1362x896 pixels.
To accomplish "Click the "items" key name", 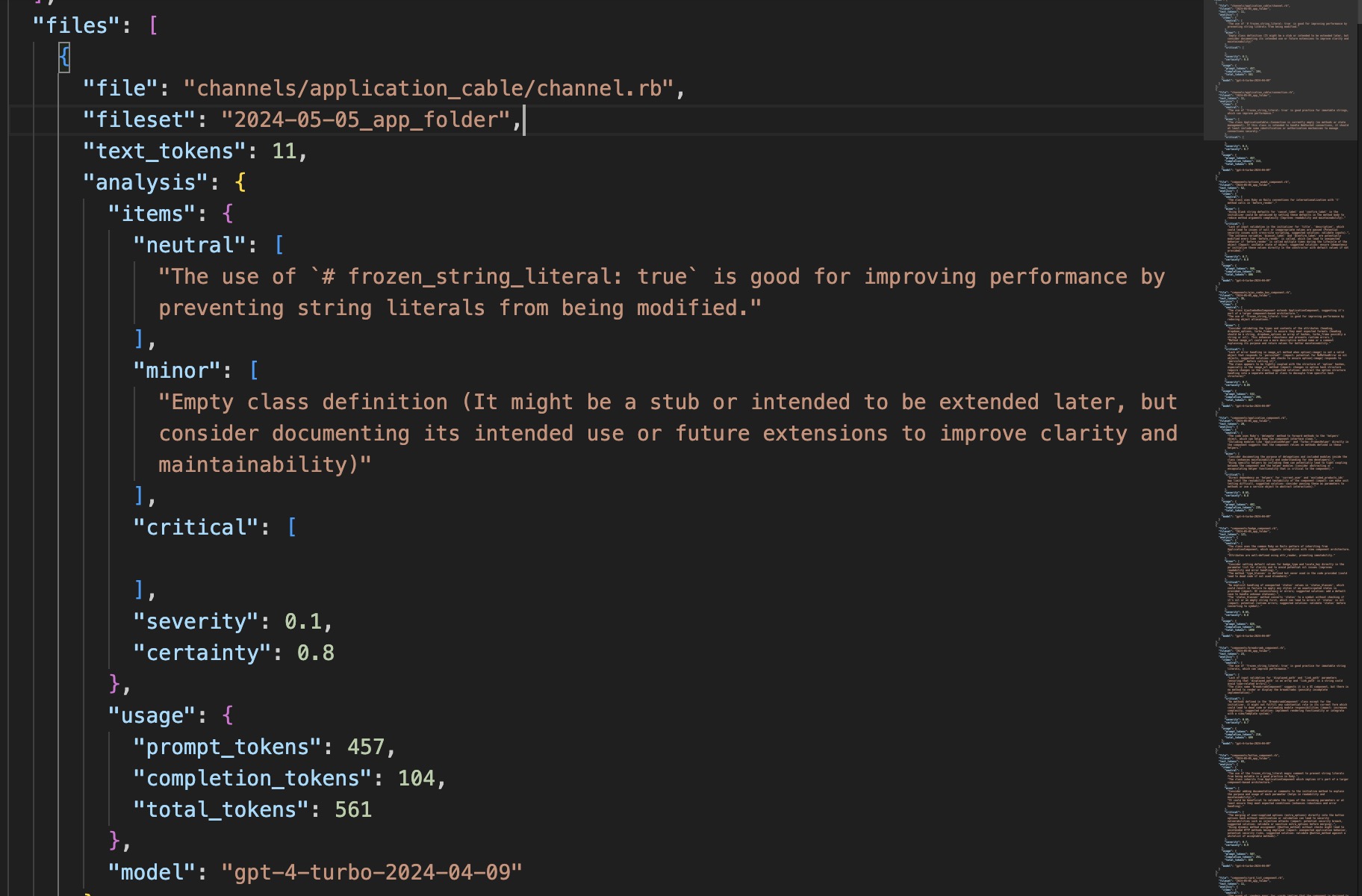I will pyautogui.click(x=152, y=214).
